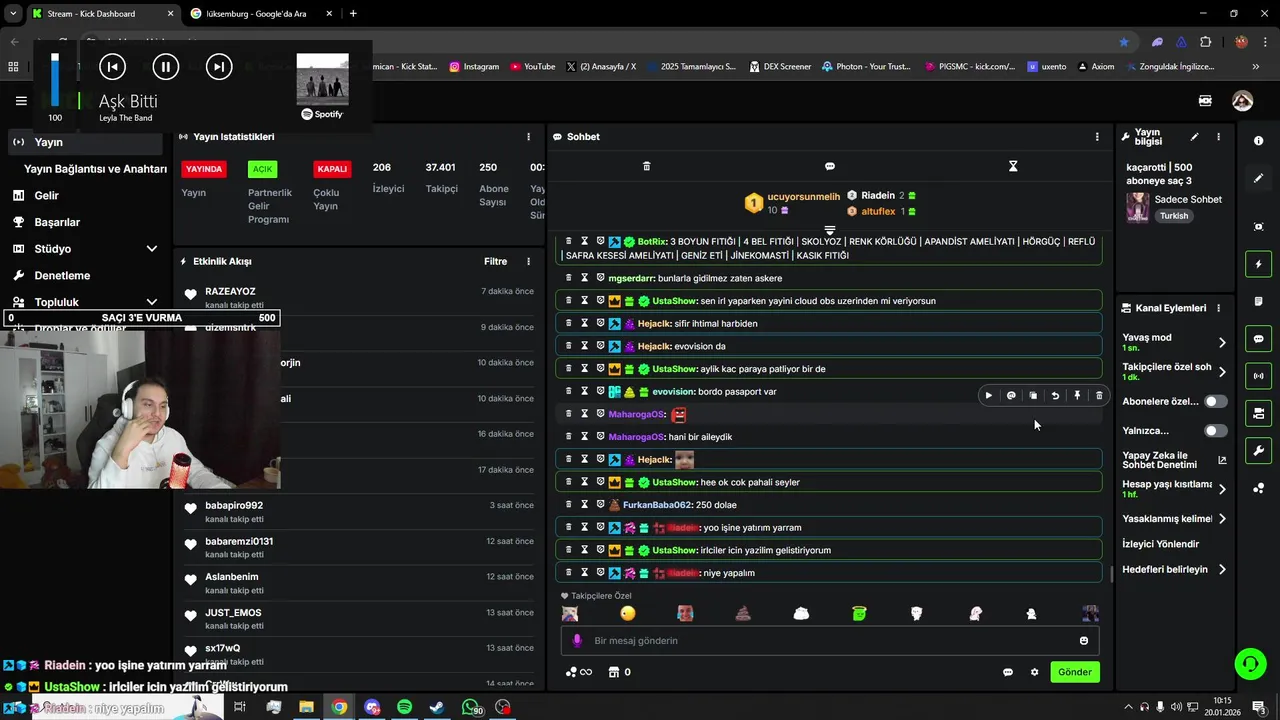Expand Hesap yaşı kısıtlama

tap(1222, 489)
